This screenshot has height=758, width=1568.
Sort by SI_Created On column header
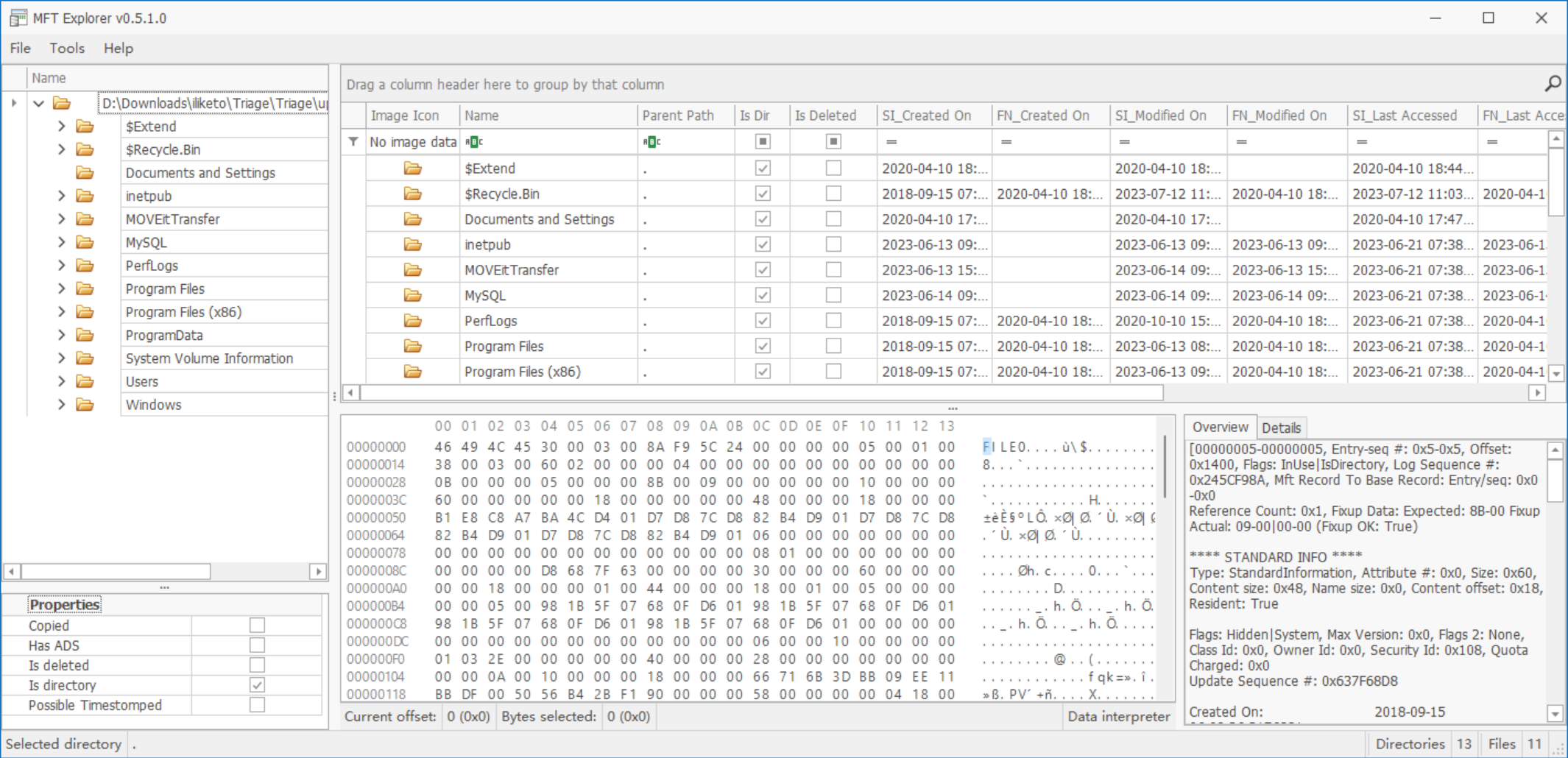coord(933,116)
